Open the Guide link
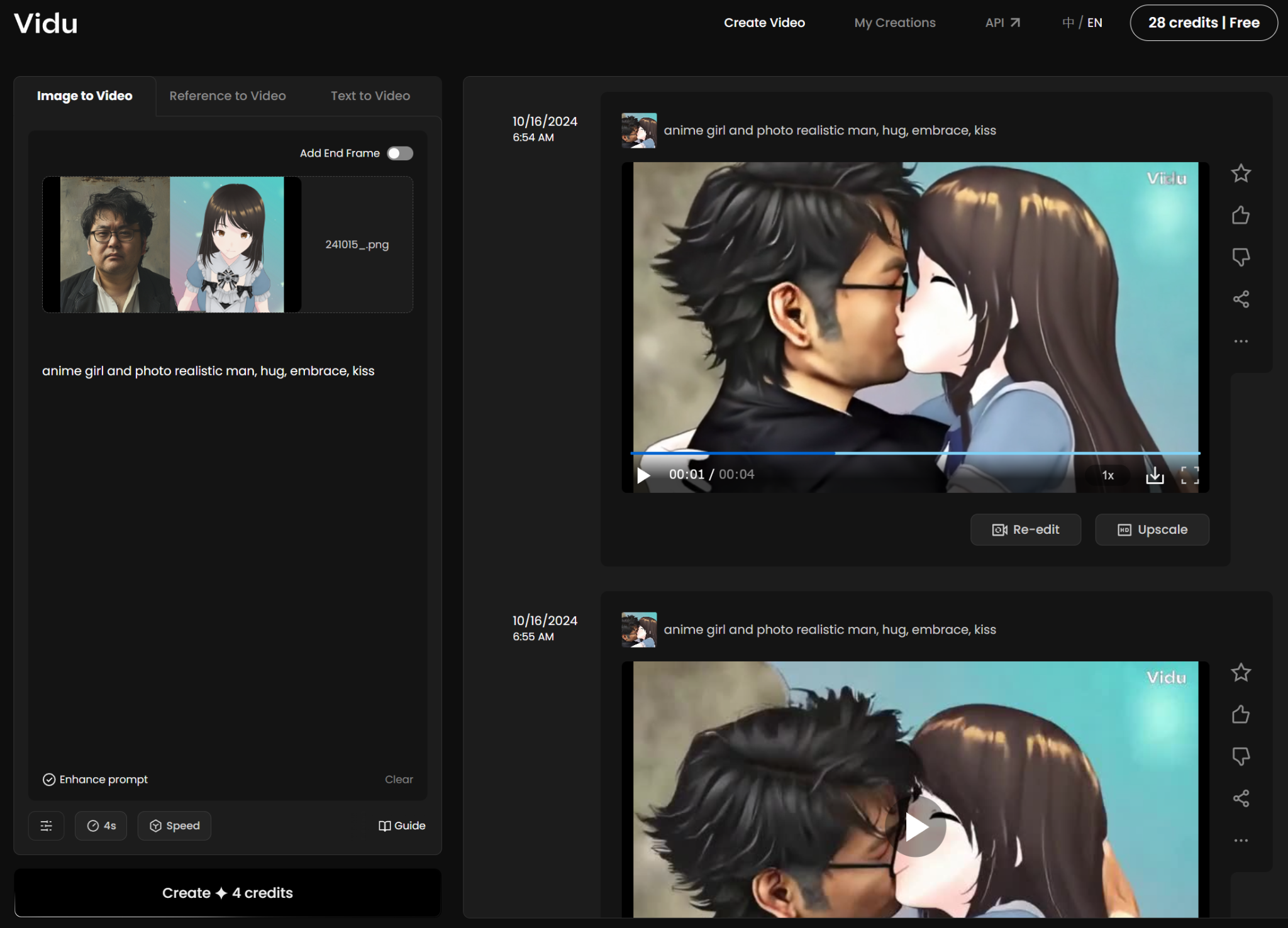This screenshot has height=928, width=1288. tap(402, 826)
